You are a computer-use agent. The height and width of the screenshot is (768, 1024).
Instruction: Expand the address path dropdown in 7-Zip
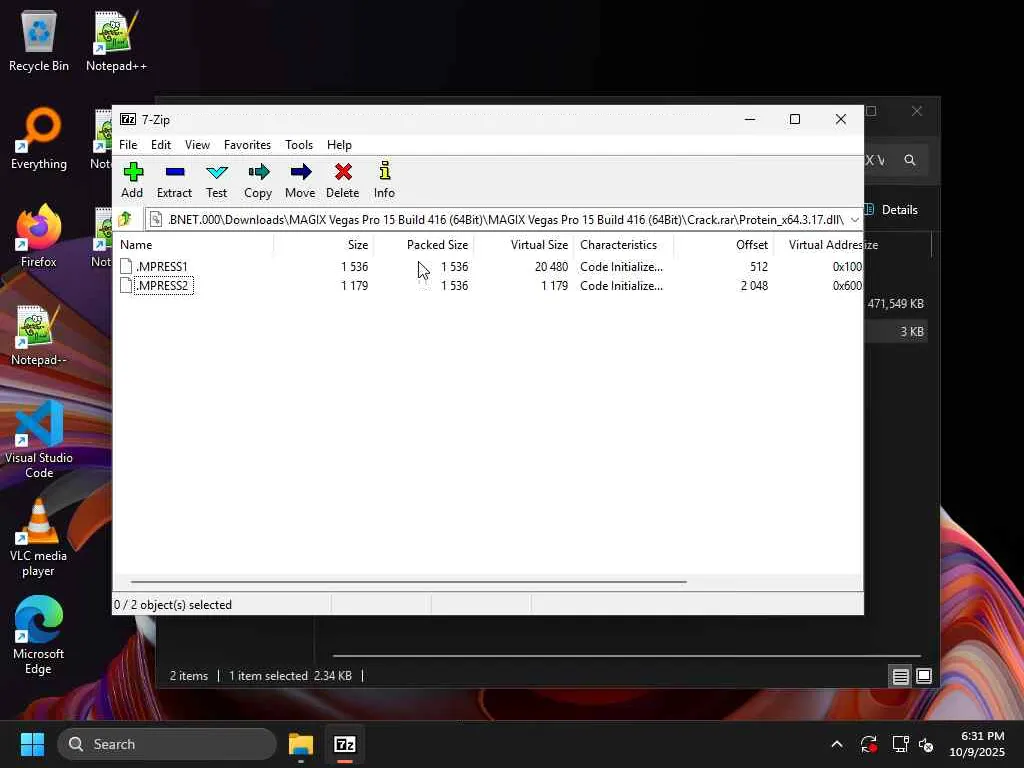click(x=854, y=220)
